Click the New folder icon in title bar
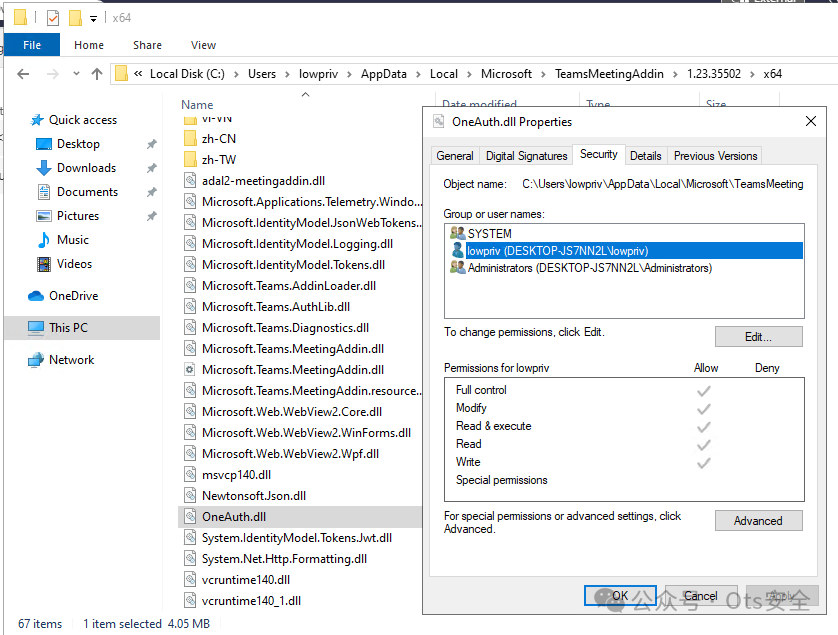838x635 pixels. tap(75, 18)
